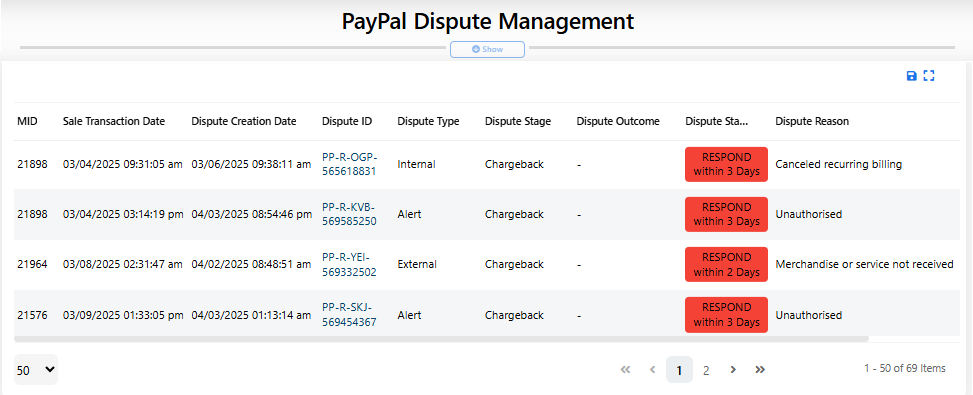Open dispute PP-R-KVB-569585250
This screenshot has height=395, width=973.
coord(349,214)
